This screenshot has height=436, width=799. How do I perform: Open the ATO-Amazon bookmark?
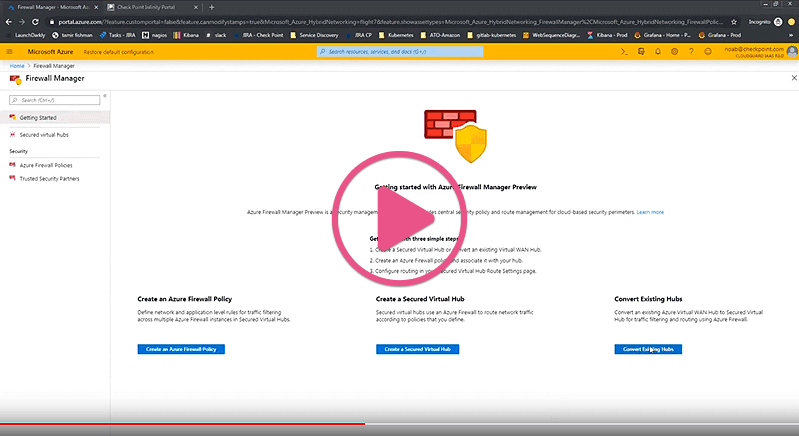point(440,35)
